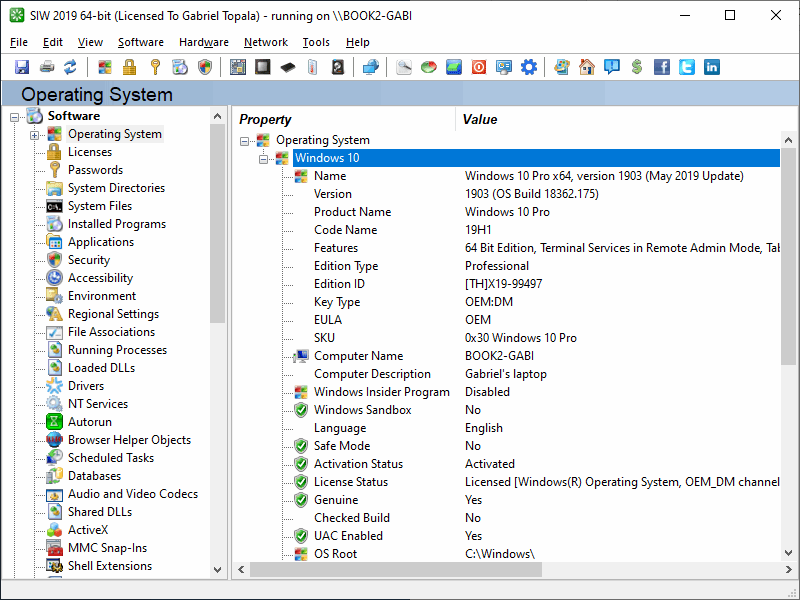Click the Refresh arrows toolbar icon
Viewport: 800px width, 600px height.
point(70,67)
